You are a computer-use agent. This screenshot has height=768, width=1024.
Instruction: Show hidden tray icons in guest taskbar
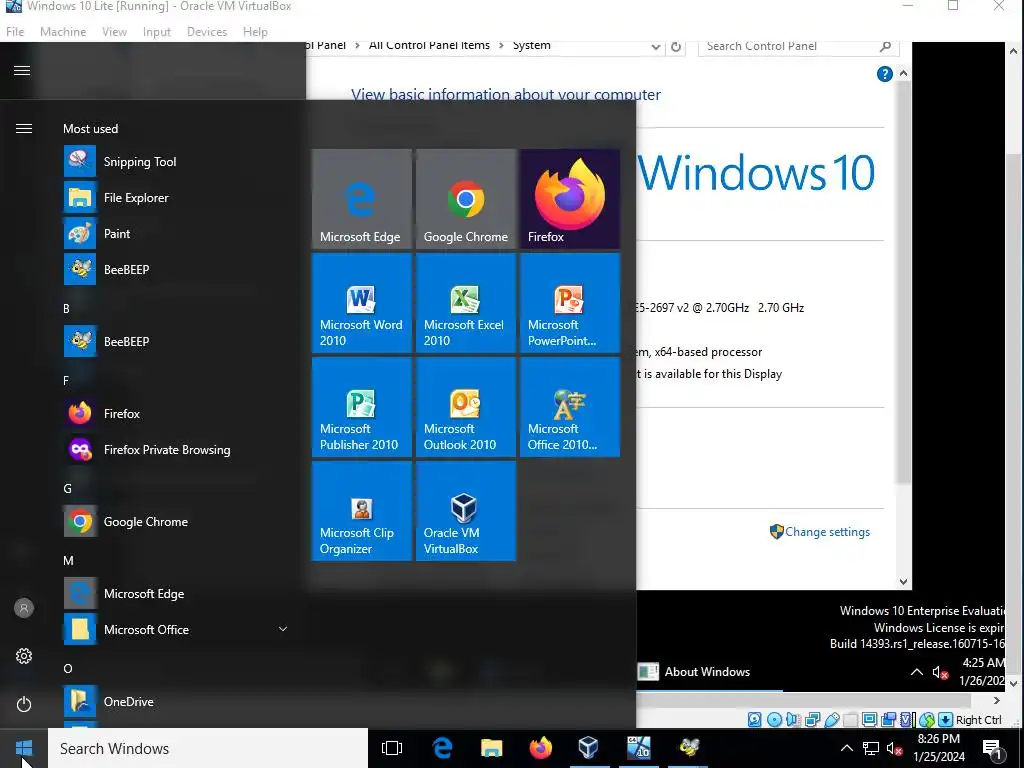coord(917,672)
